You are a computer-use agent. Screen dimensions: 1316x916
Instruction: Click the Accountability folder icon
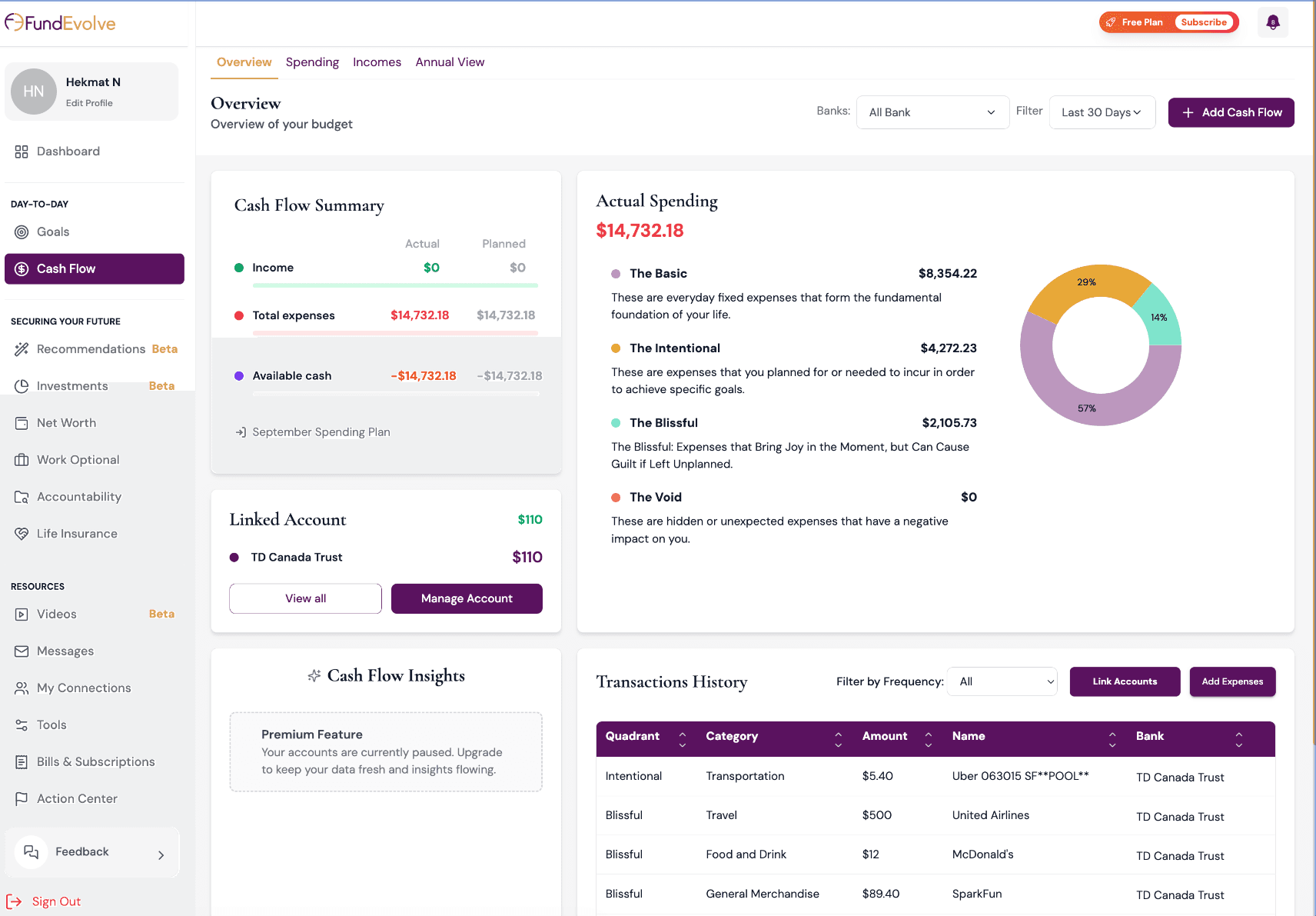[x=22, y=497]
